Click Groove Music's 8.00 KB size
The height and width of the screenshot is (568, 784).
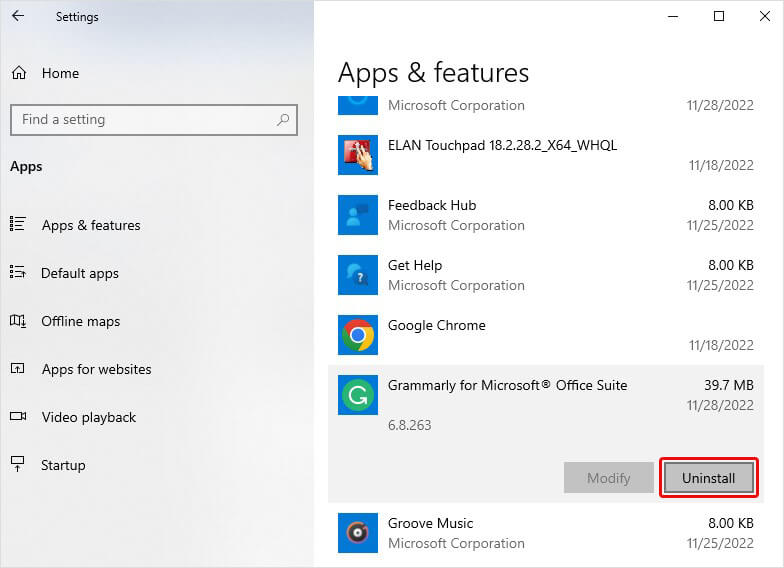pyautogui.click(x=731, y=523)
